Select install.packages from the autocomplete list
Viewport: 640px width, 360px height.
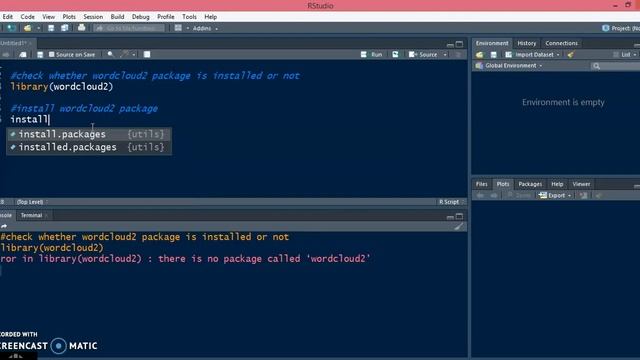(89, 134)
